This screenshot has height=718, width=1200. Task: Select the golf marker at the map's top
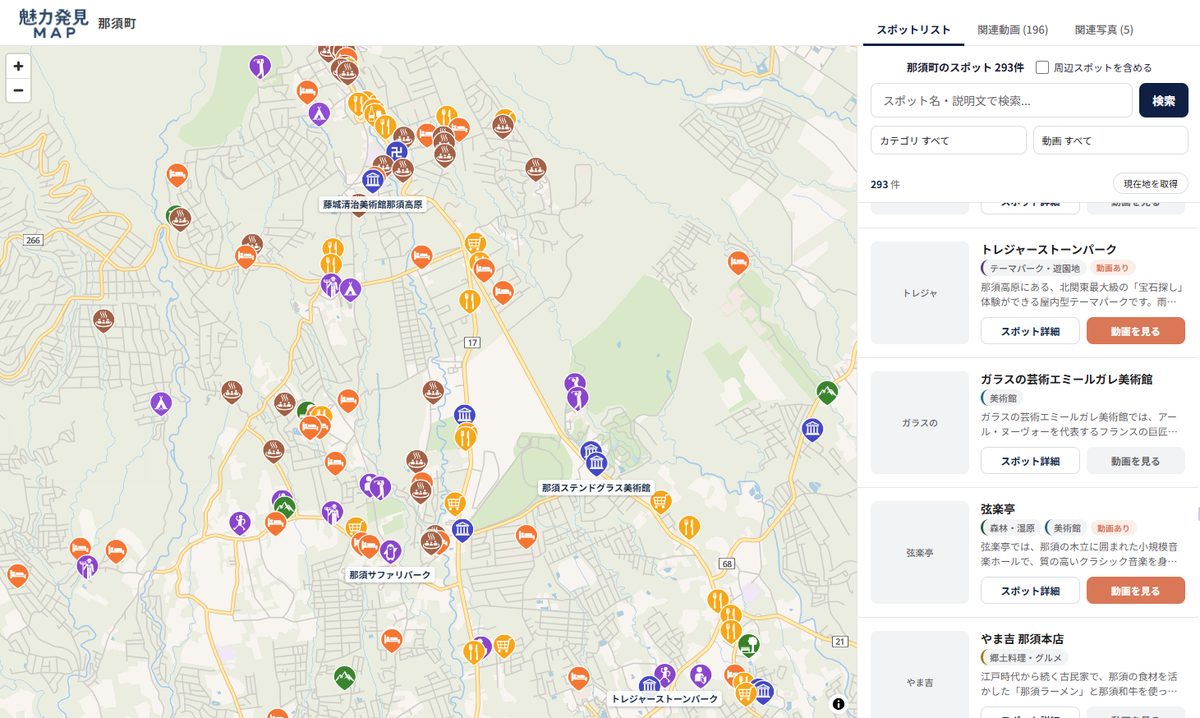pyautogui.click(x=260, y=67)
